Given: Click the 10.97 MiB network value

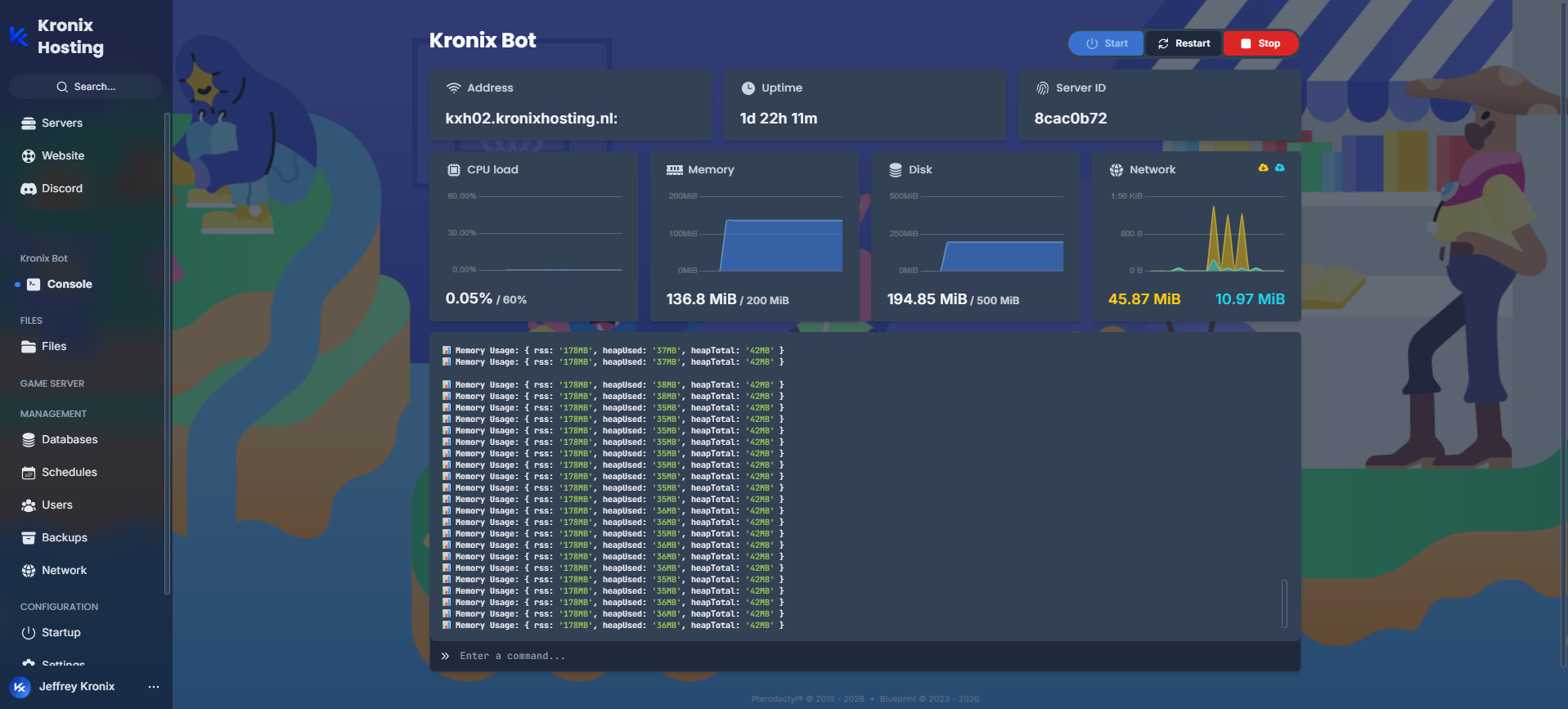Looking at the screenshot, I should 1250,299.
